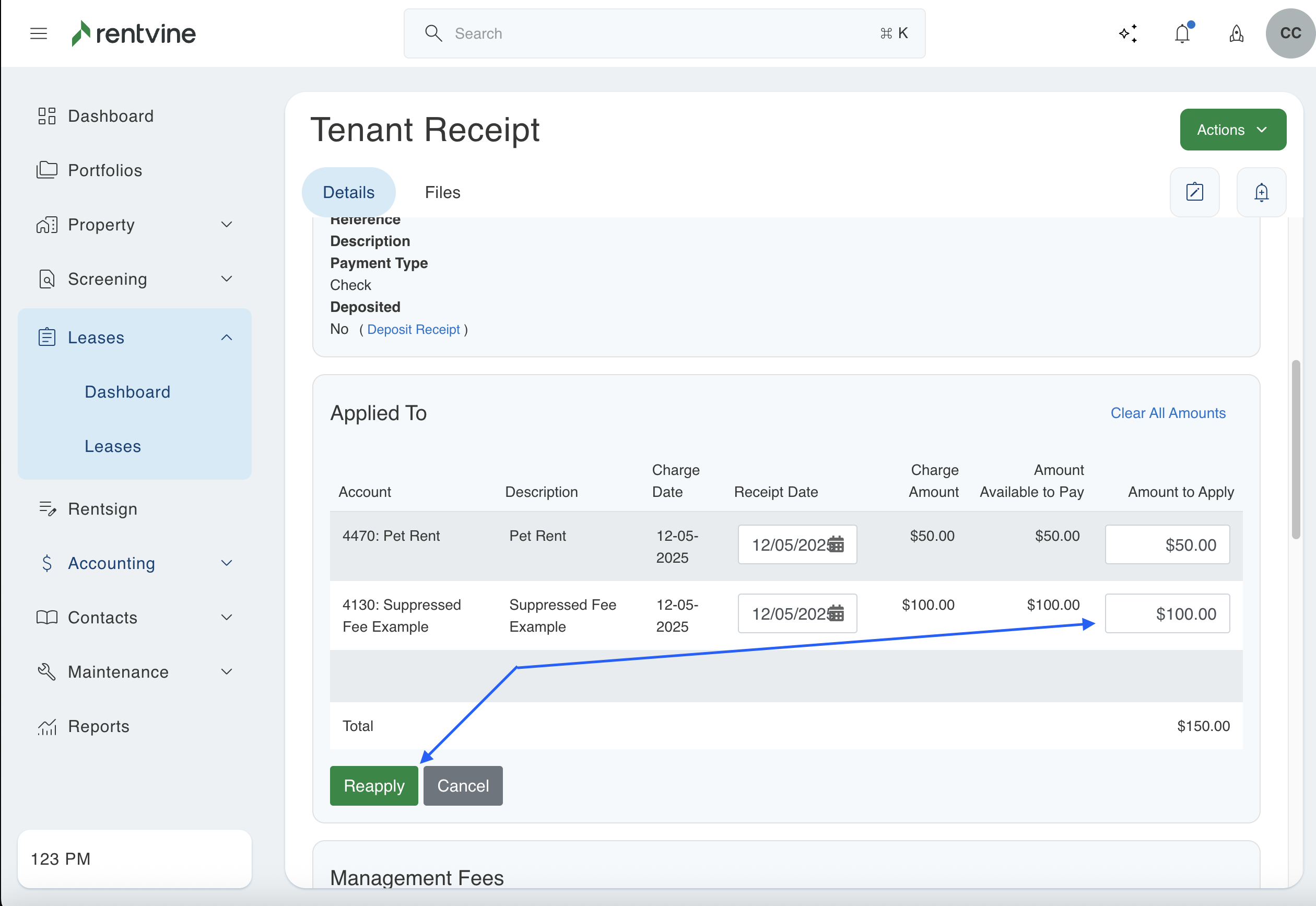Switch to the Files tab

tap(442, 192)
